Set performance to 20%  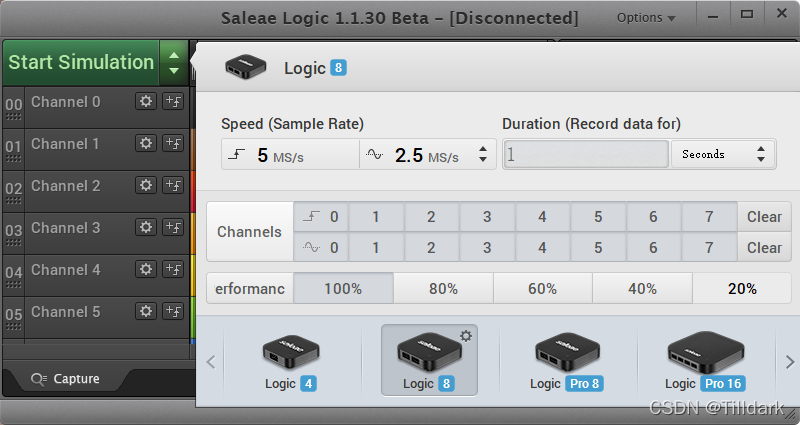[x=742, y=289]
